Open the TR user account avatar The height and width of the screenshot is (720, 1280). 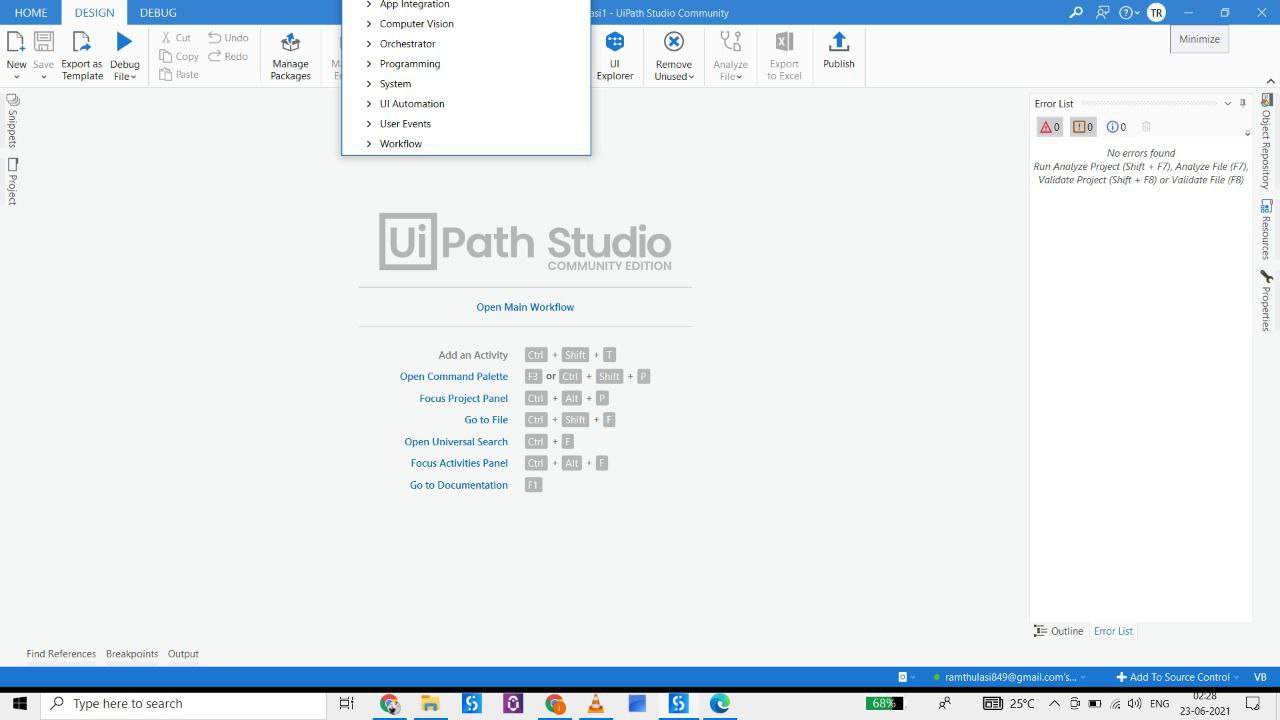coord(1156,12)
